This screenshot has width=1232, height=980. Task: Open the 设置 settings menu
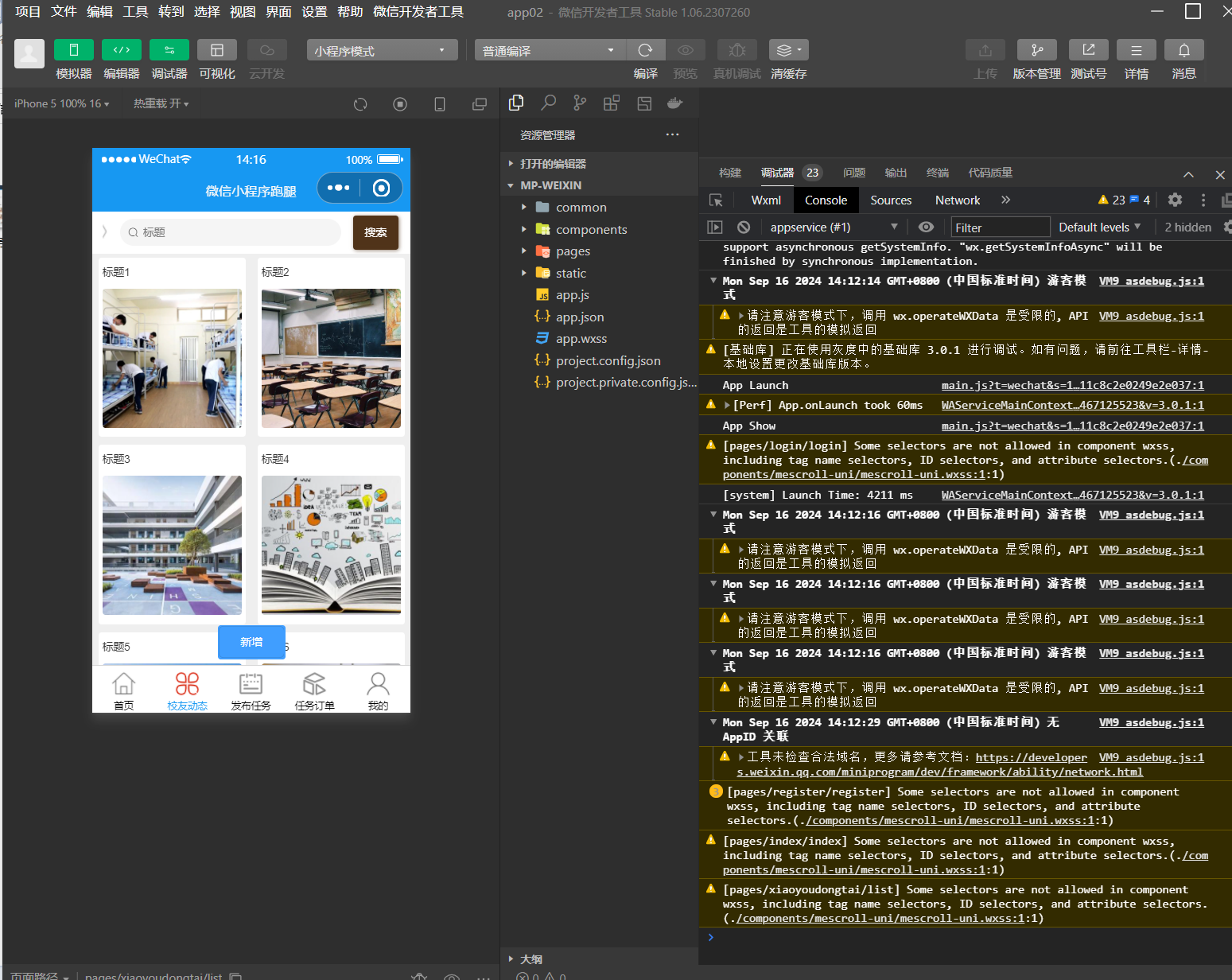point(314,12)
